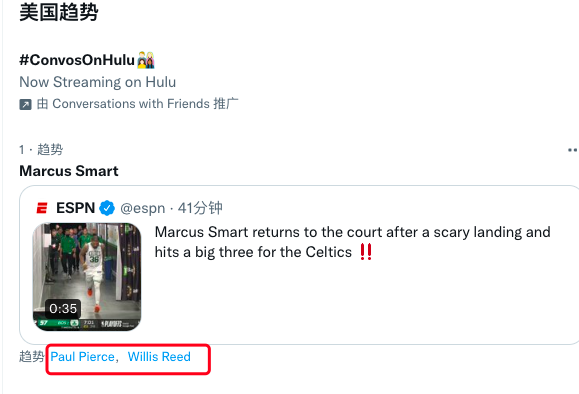This screenshot has height=394, width=579.
Task: Click the Now Streaming on Hulu text
Action: point(97,82)
